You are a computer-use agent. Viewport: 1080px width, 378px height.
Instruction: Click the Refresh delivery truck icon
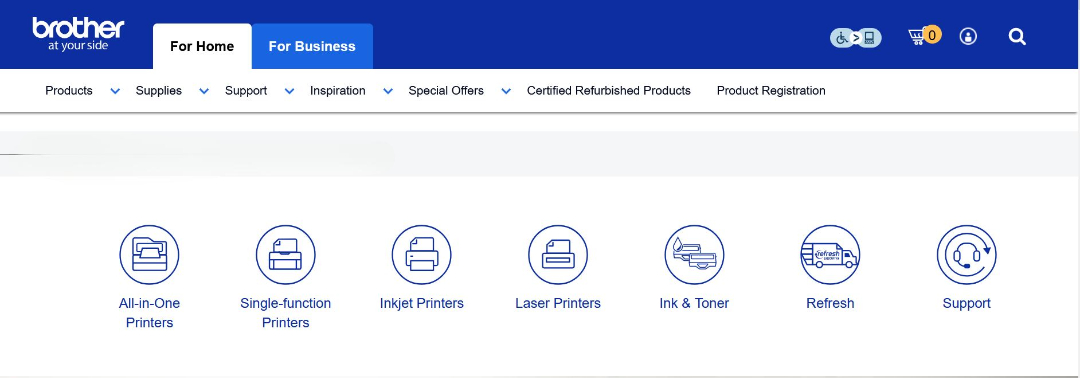pos(830,255)
